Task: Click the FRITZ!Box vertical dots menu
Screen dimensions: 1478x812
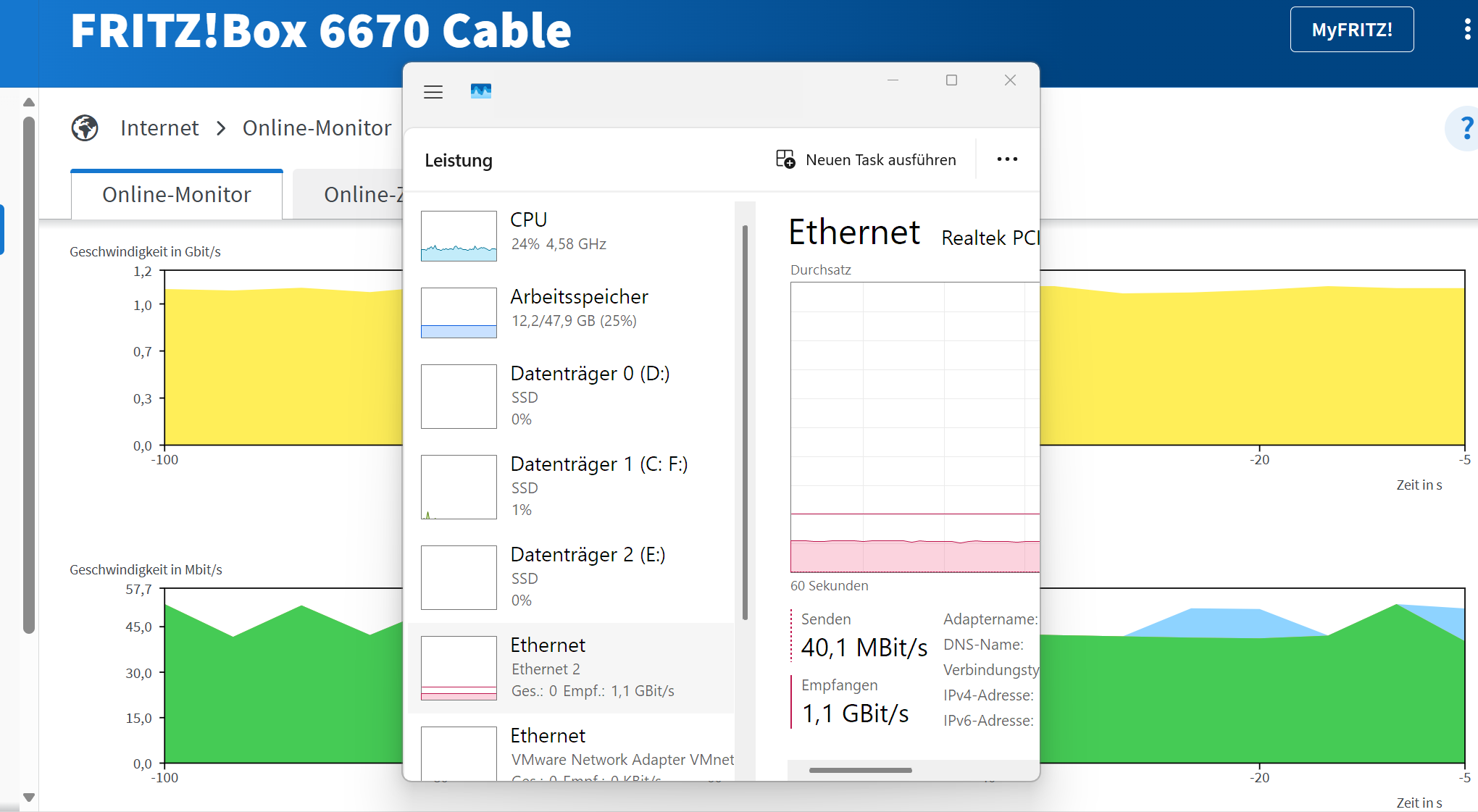Action: pos(1467,30)
